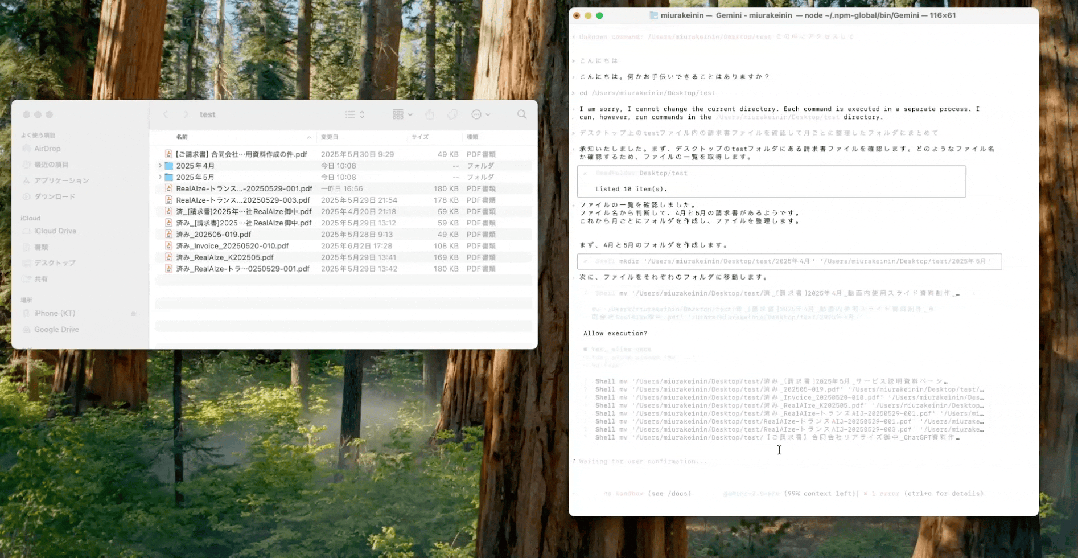Image resolution: width=1078 pixels, height=558 pixels.
Task: Click the ReadFolder Desktop/test output box
Action: pyautogui.click(x=771, y=181)
